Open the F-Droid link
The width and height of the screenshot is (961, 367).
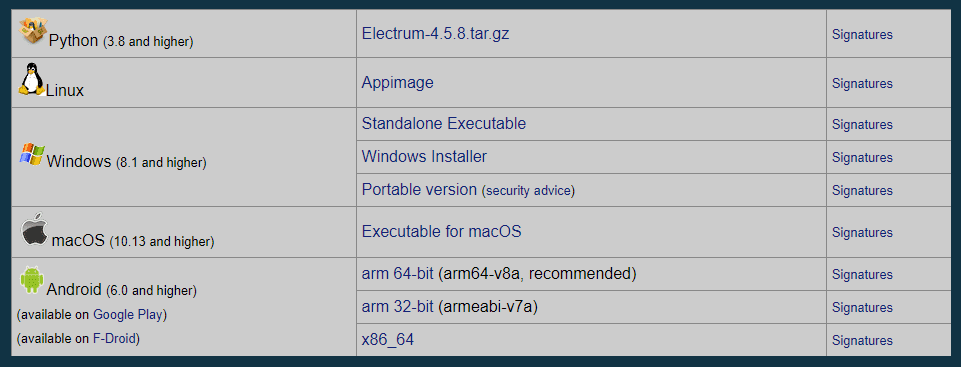coord(115,338)
